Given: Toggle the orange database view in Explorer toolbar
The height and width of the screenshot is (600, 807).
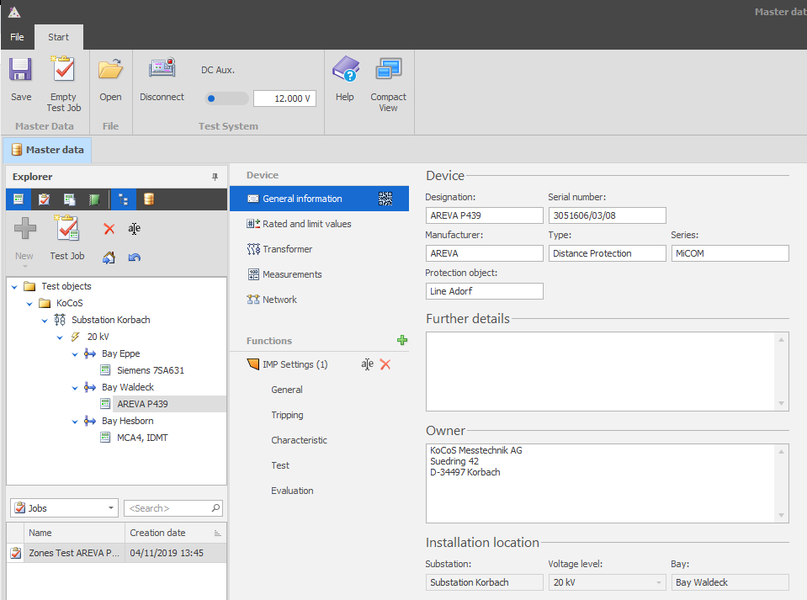Looking at the screenshot, I should click(149, 199).
